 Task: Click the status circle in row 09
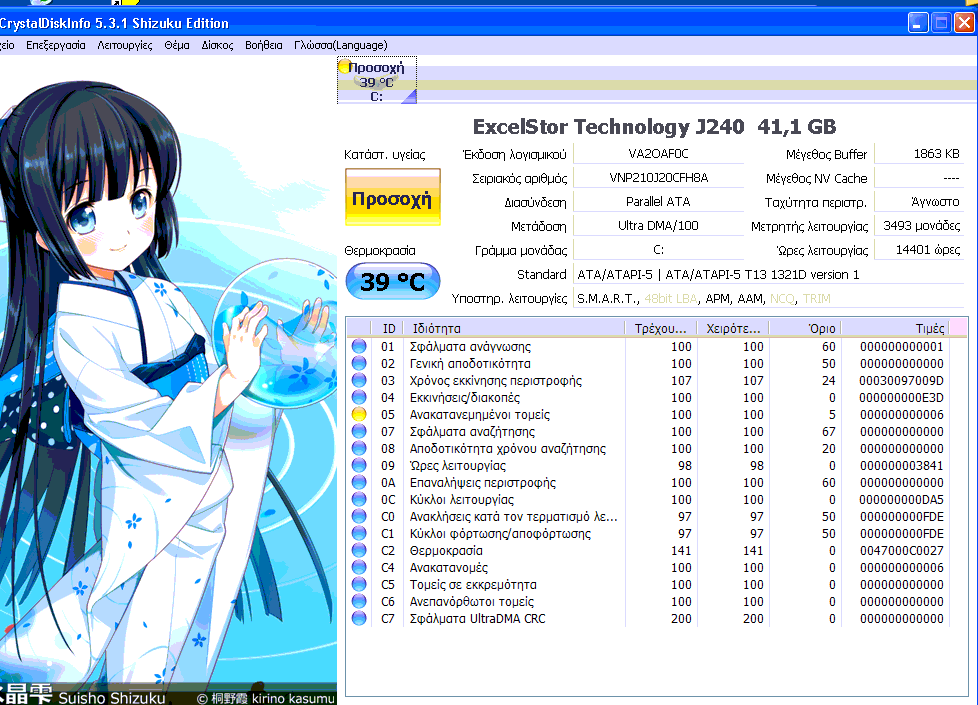(x=359, y=465)
